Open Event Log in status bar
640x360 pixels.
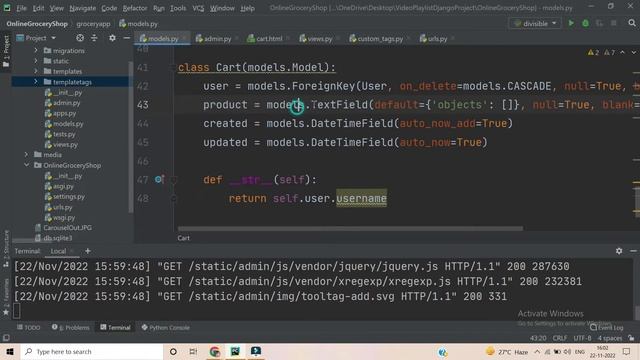pyautogui.click(x=607, y=328)
